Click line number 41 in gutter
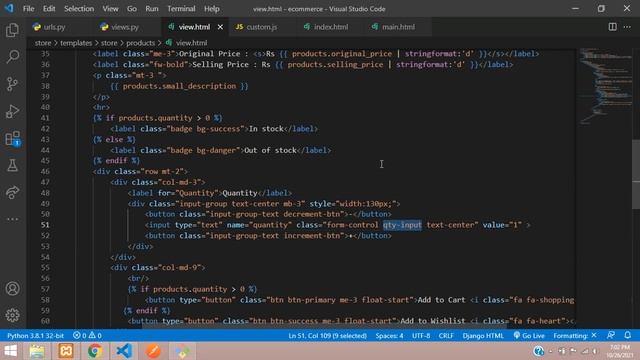Screen dimensions: 640x360 (45, 118)
